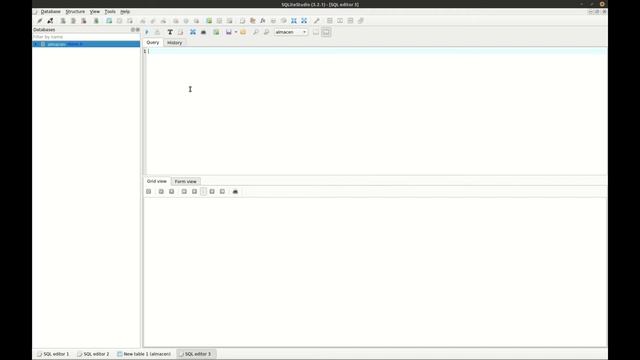
Task: Float the Databases panel with its header icon
Action: click(x=133, y=30)
